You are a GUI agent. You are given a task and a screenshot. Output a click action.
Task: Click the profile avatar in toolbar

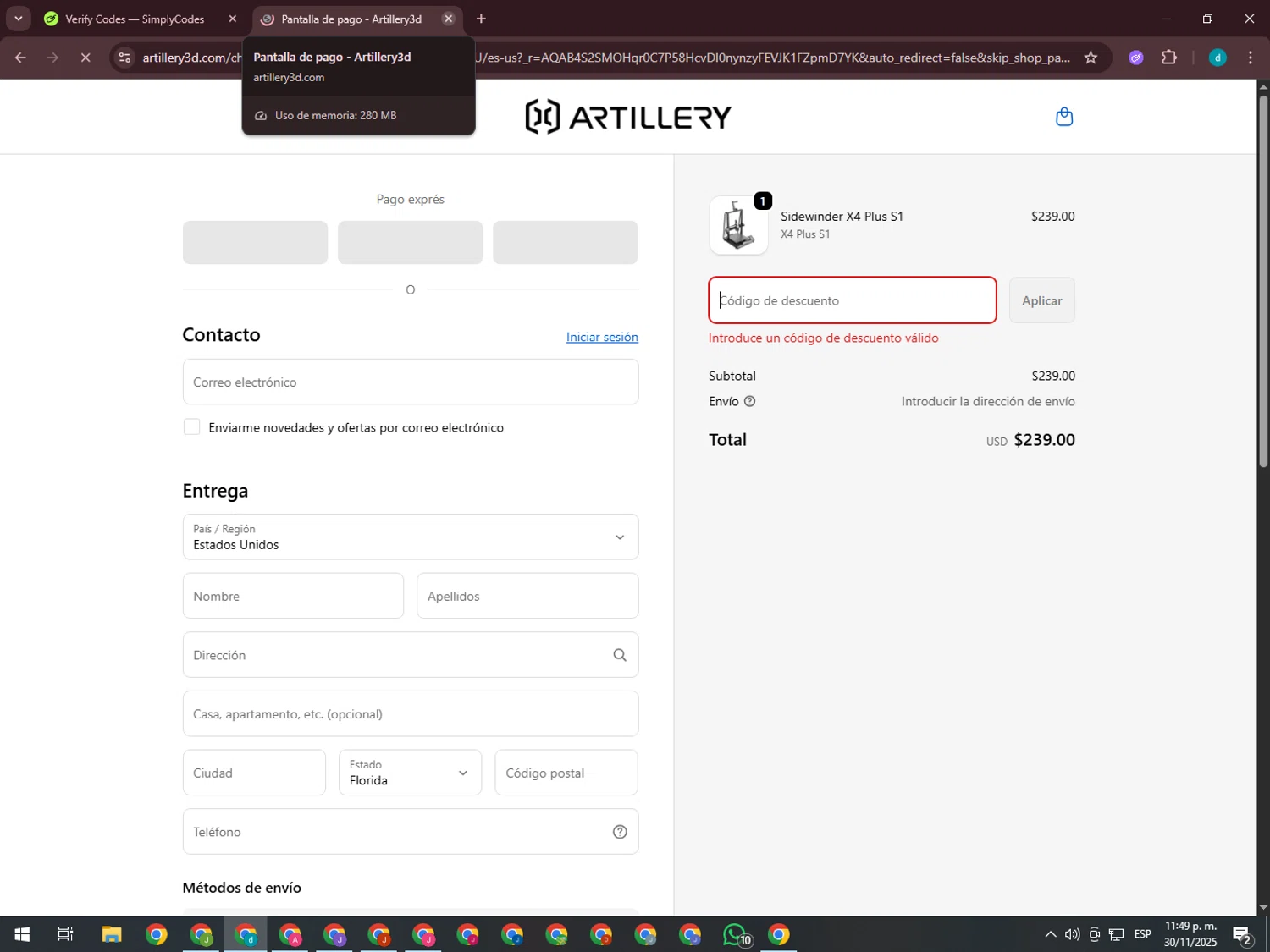tap(1218, 58)
